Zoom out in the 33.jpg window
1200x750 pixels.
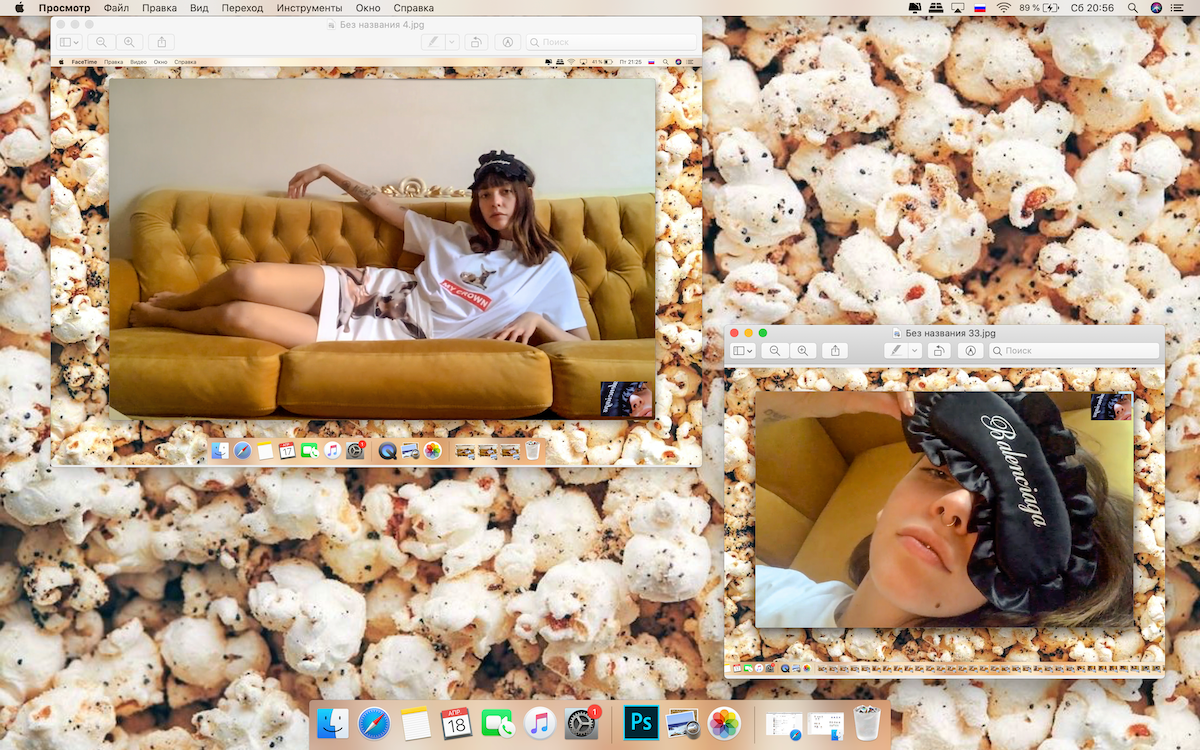[774, 351]
